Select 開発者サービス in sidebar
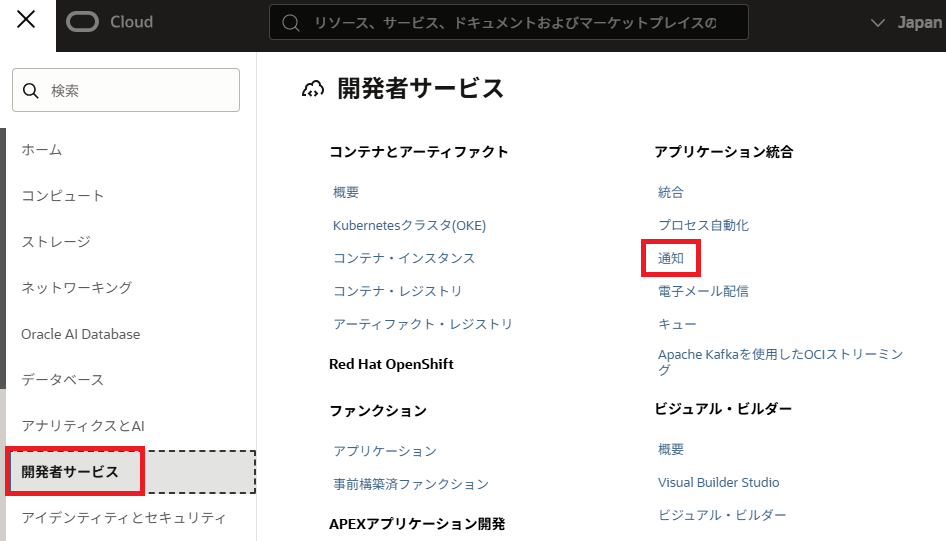This screenshot has width=946, height=541. point(70,472)
